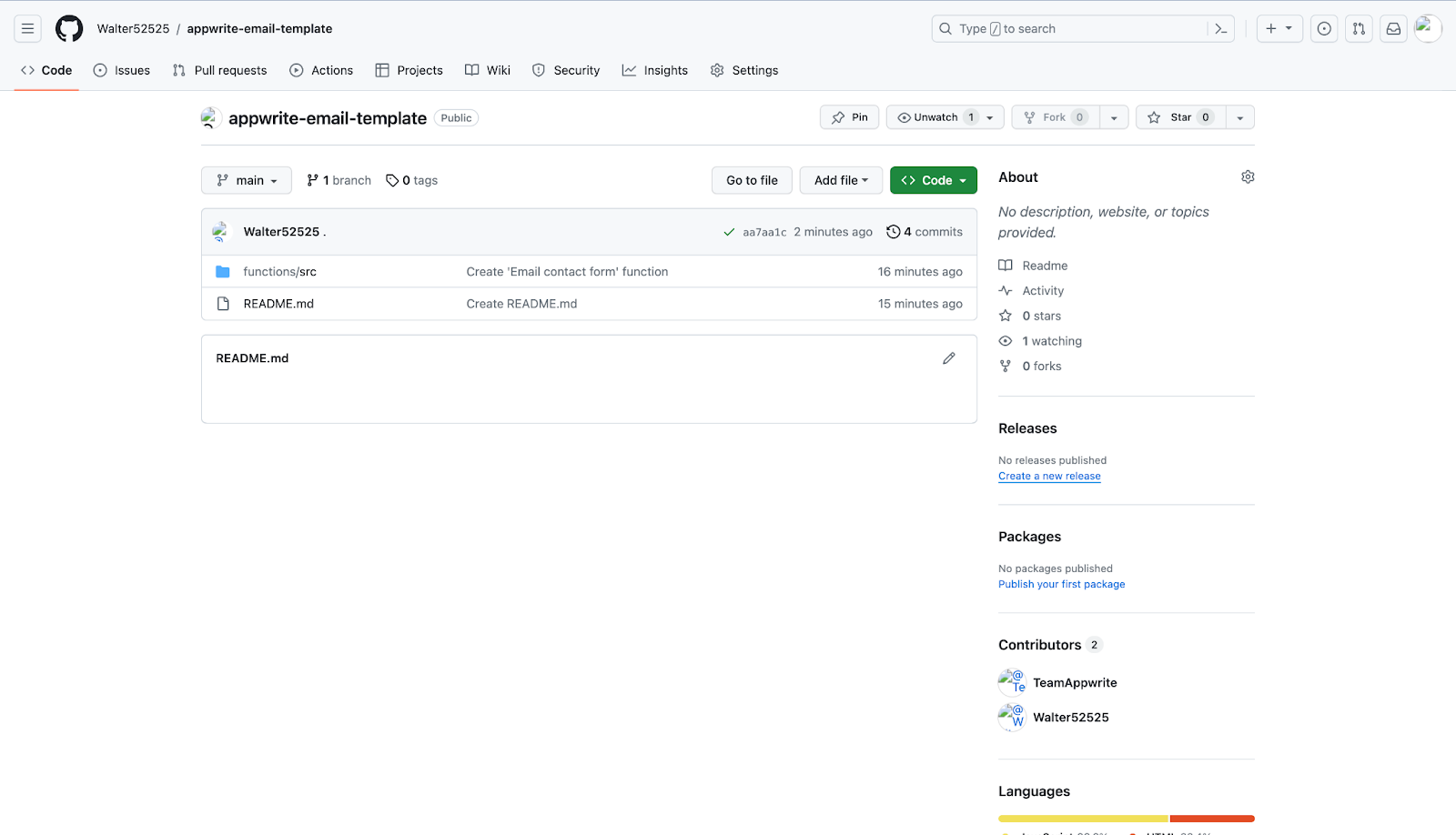
Task: Click appwrite-email-template in the breadcrumb
Action: [x=259, y=28]
